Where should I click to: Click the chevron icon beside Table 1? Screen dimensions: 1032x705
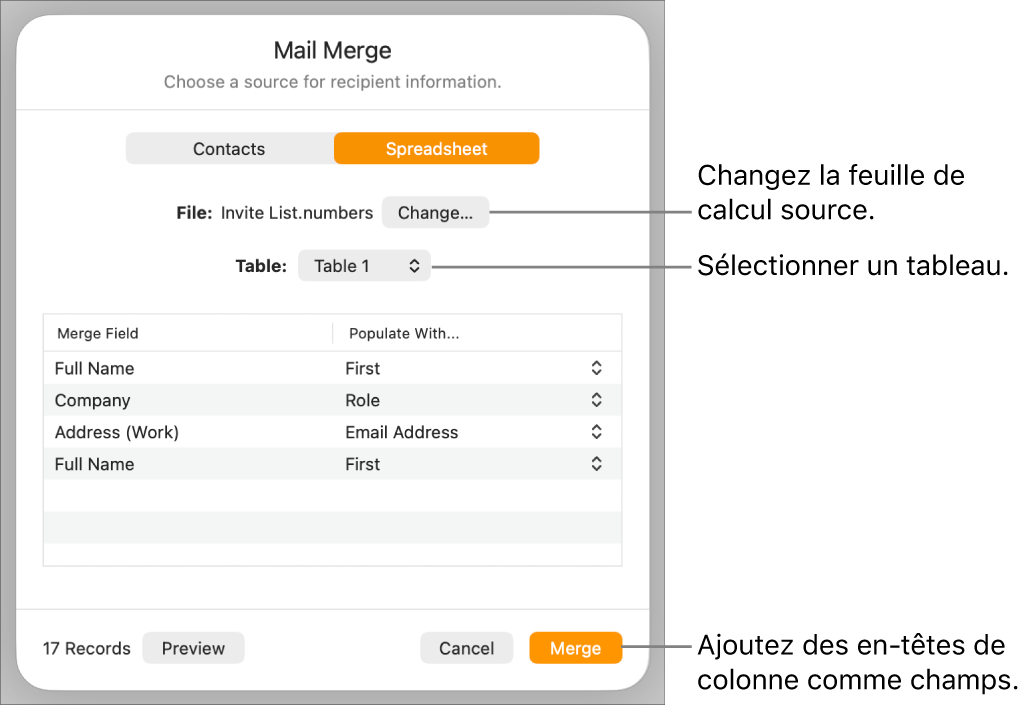click(413, 265)
